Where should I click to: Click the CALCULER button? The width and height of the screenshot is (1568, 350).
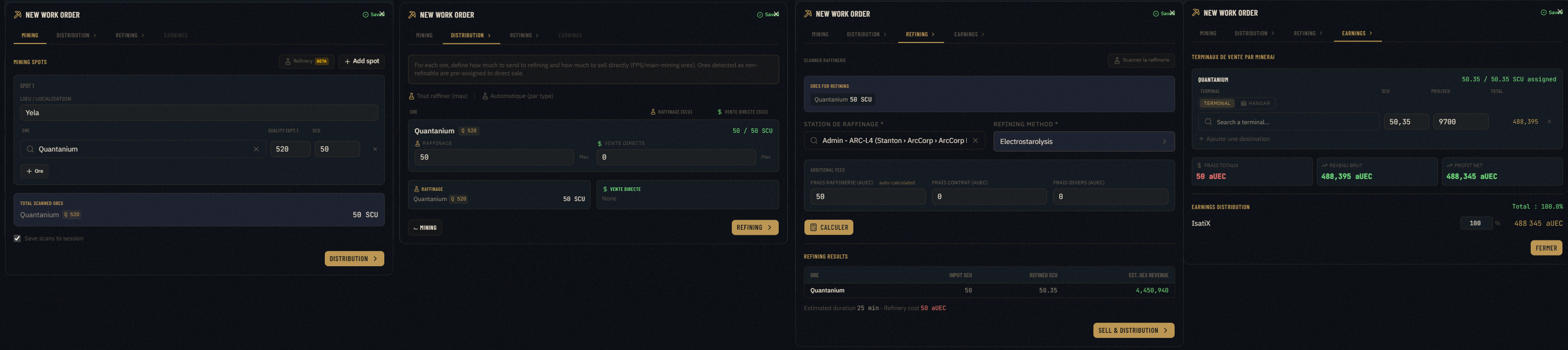tap(829, 227)
